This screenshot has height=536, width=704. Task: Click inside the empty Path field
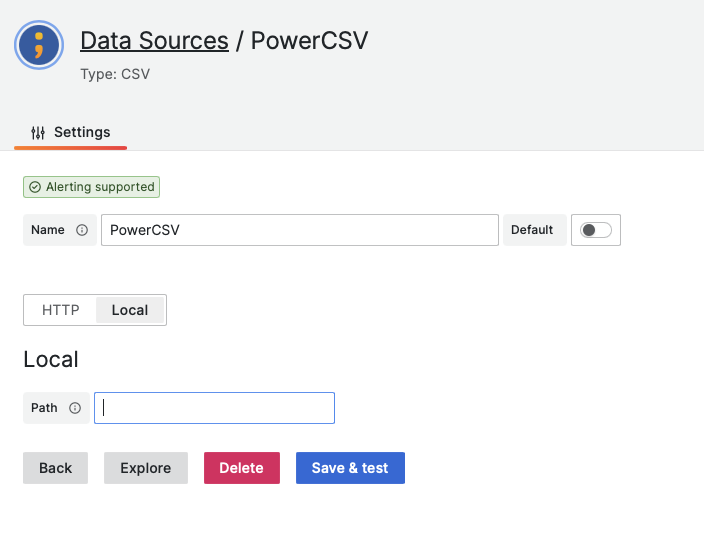214,408
